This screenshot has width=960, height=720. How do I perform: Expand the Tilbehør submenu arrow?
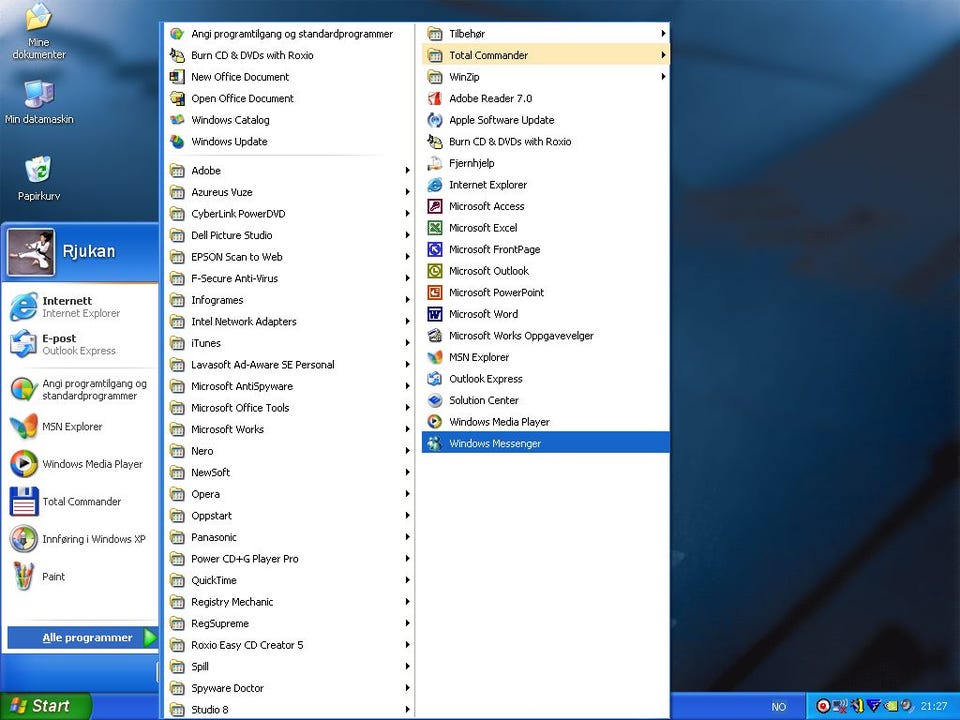pos(664,34)
